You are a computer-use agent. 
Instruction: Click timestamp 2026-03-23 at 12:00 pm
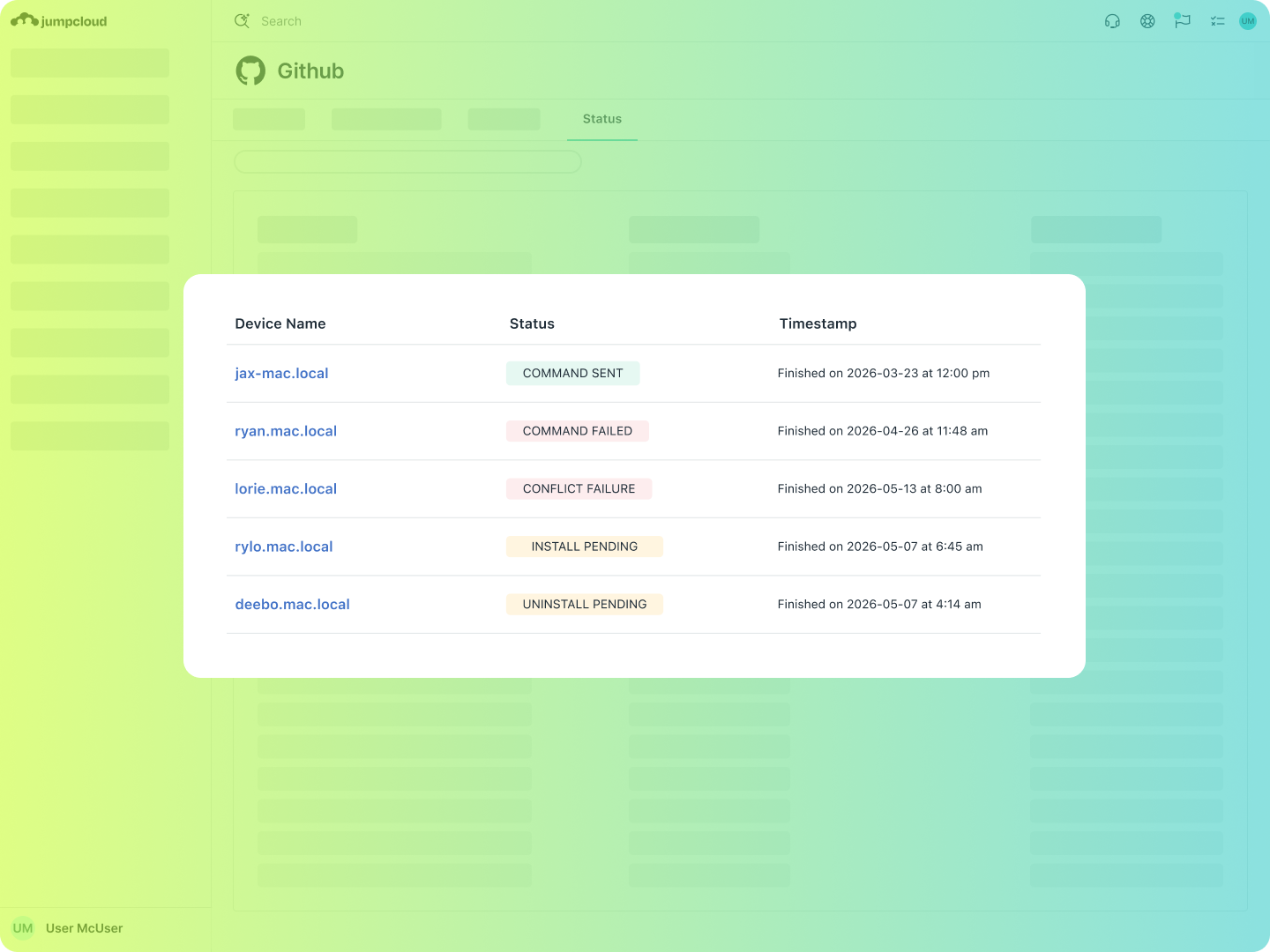884,373
